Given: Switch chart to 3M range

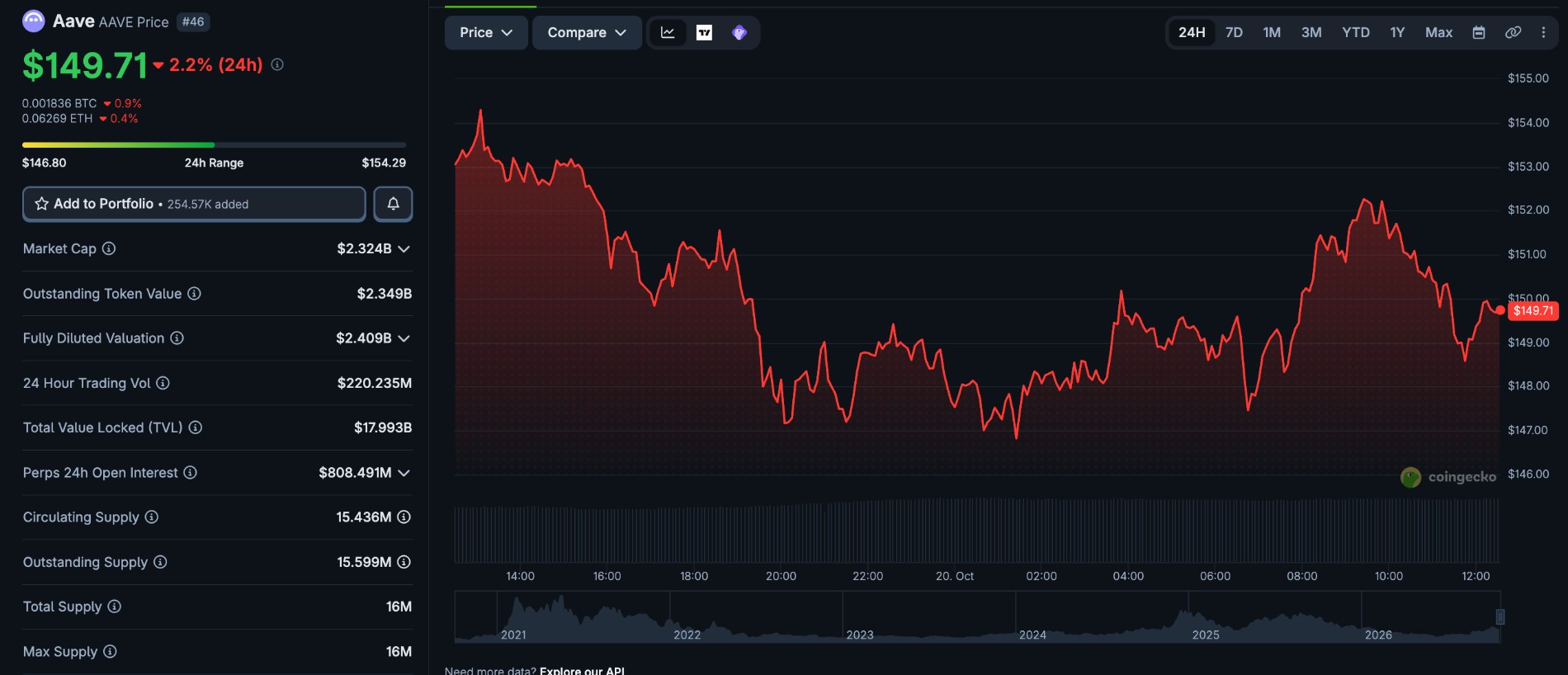Looking at the screenshot, I should tap(1311, 33).
